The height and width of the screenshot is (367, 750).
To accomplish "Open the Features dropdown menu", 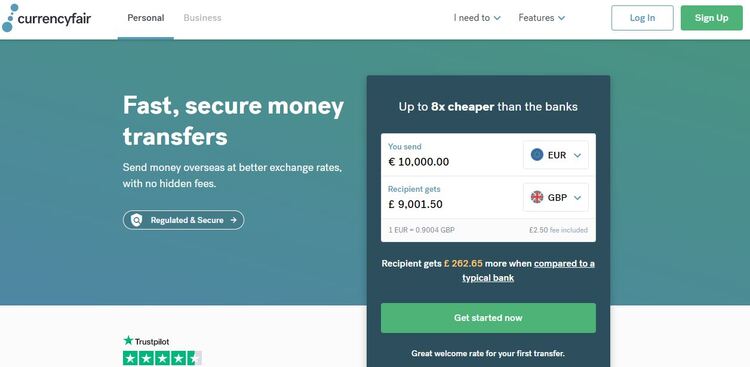I will pyautogui.click(x=541, y=18).
